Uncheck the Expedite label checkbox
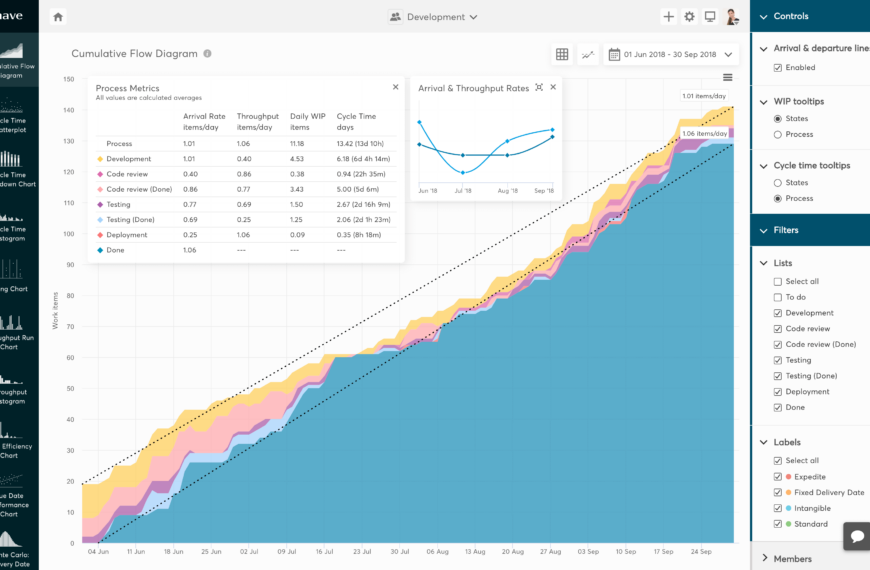The height and width of the screenshot is (570, 870). (778, 477)
